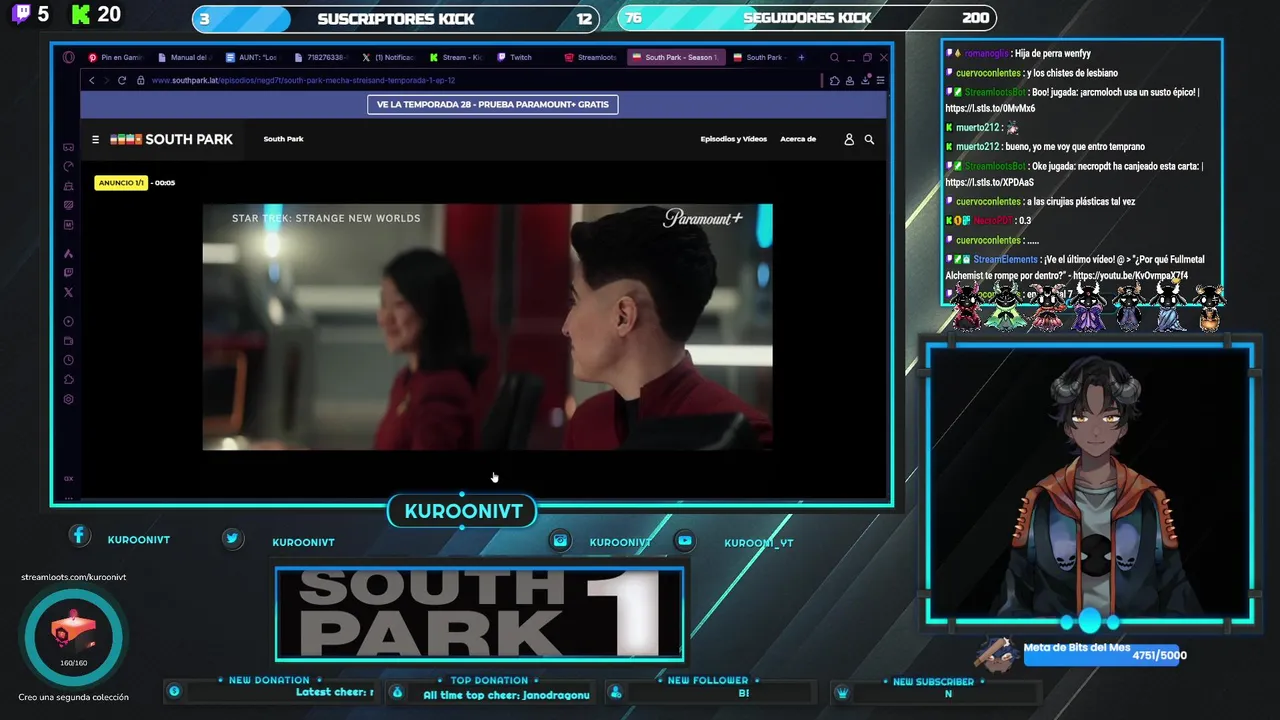
Task: Open the l.stls.to/0MvMx6 chat link
Action: click(x=990, y=108)
